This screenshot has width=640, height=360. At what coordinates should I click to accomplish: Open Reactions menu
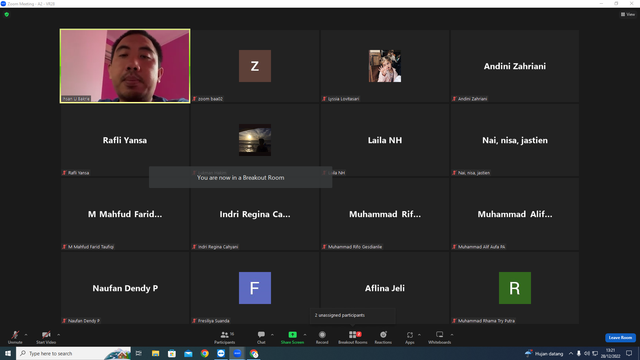point(383,337)
